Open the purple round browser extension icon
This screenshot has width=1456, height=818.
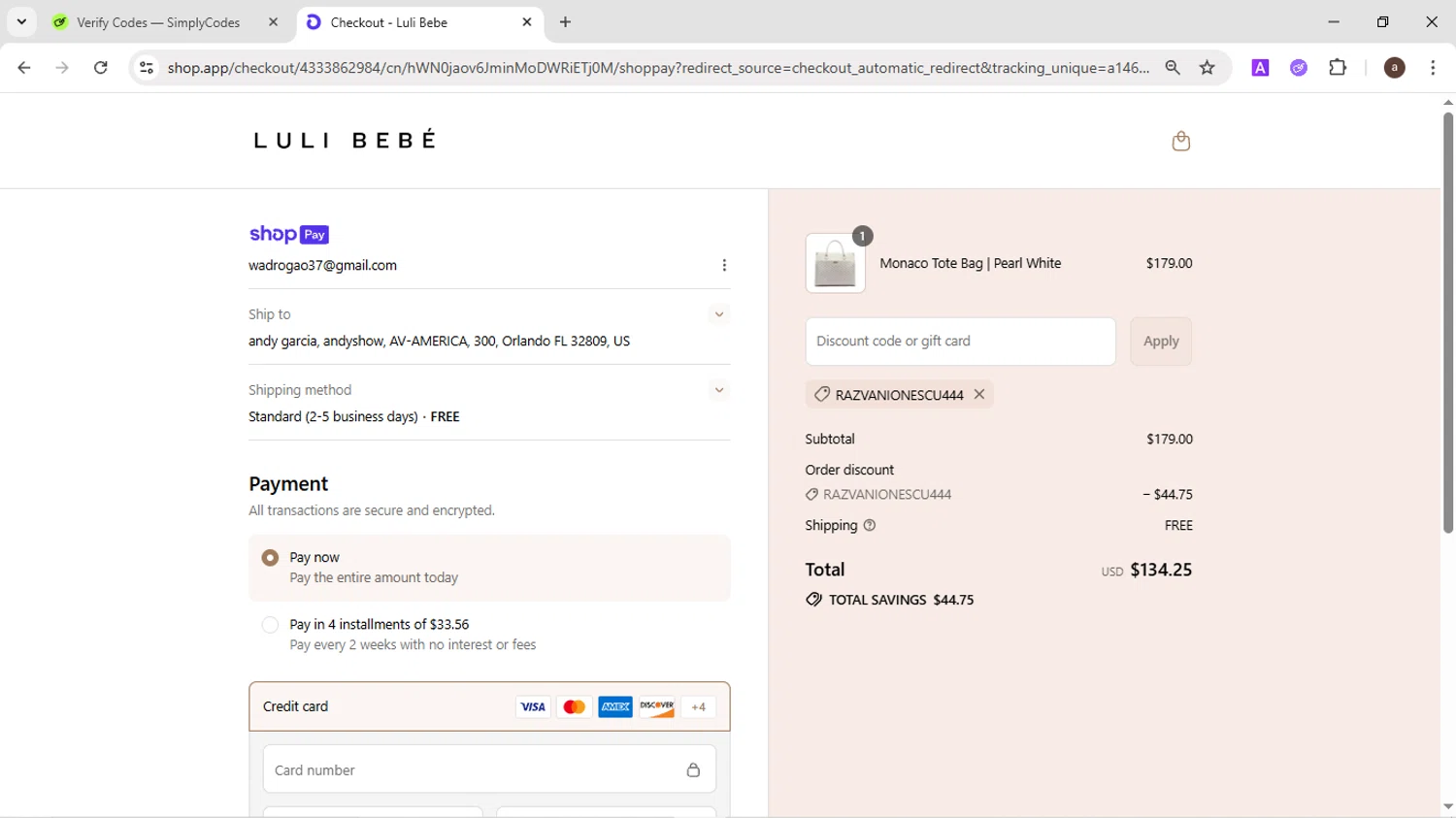1299,68
